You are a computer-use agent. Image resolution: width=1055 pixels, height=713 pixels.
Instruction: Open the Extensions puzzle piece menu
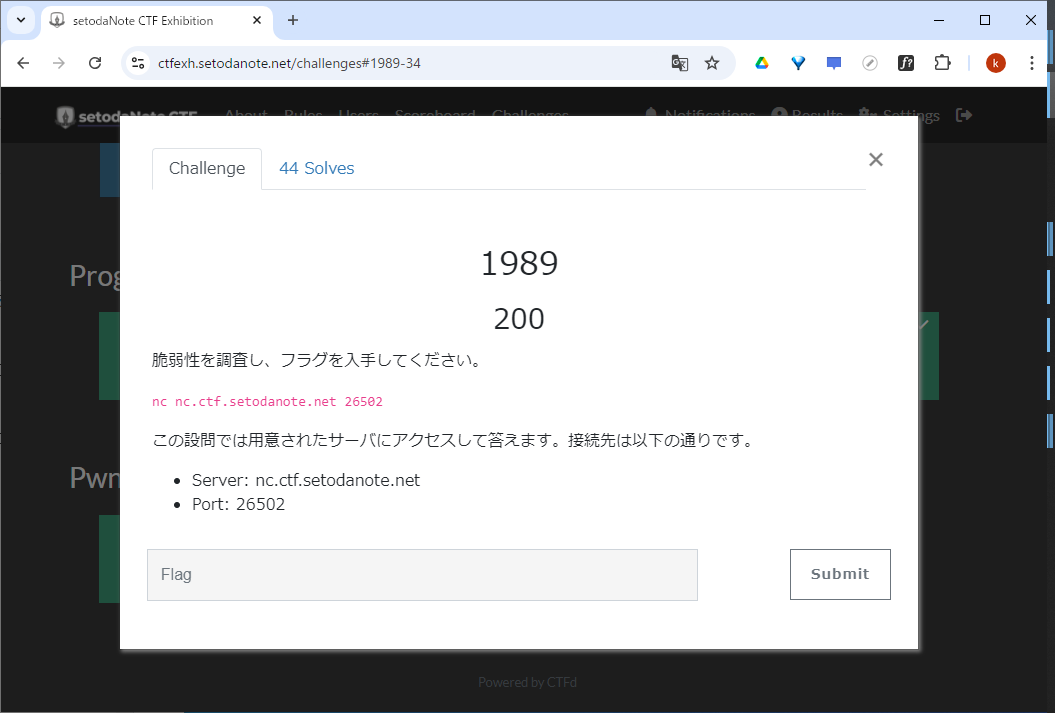[942, 63]
